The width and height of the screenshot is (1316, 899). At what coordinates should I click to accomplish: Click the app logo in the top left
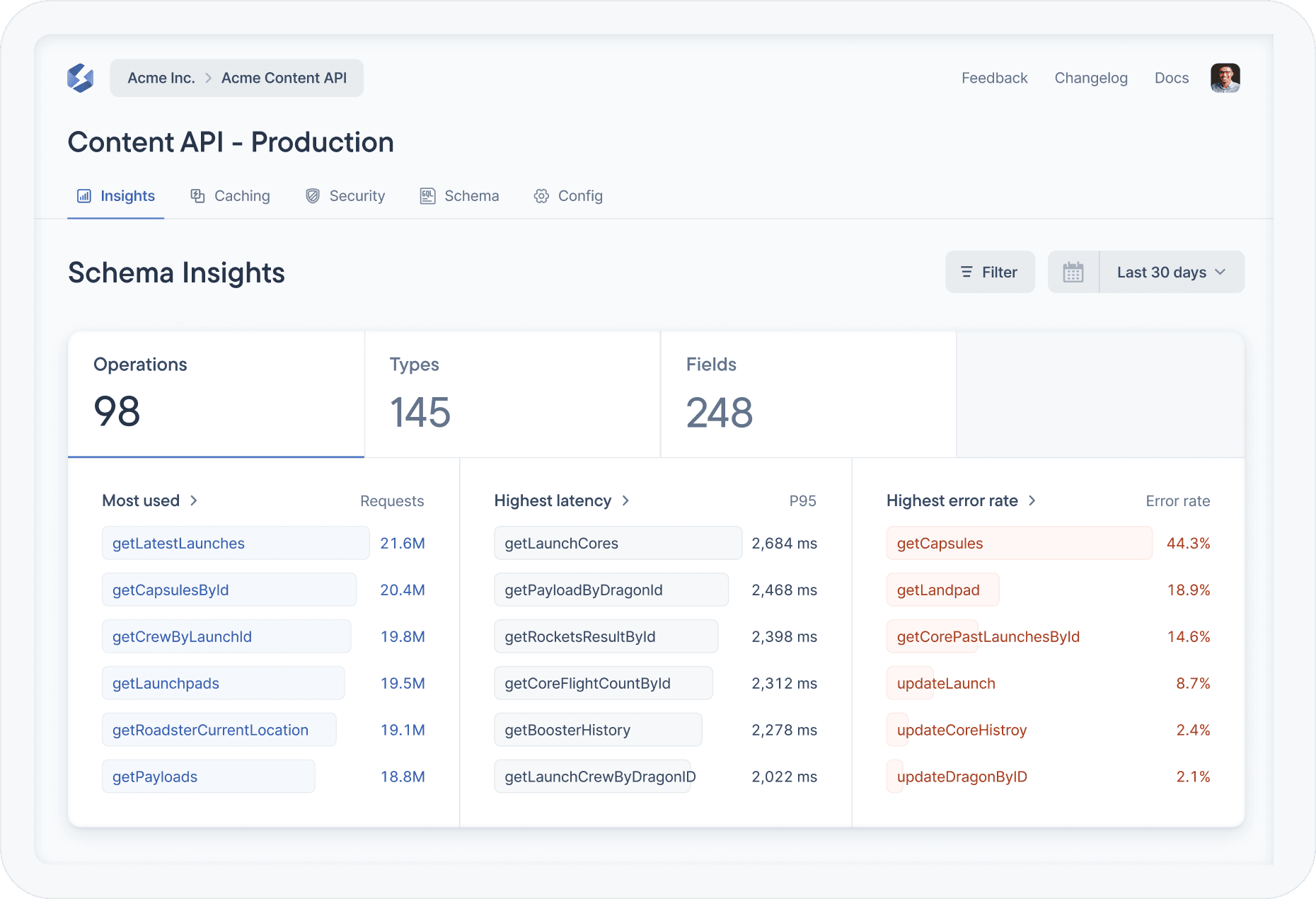(80, 78)
